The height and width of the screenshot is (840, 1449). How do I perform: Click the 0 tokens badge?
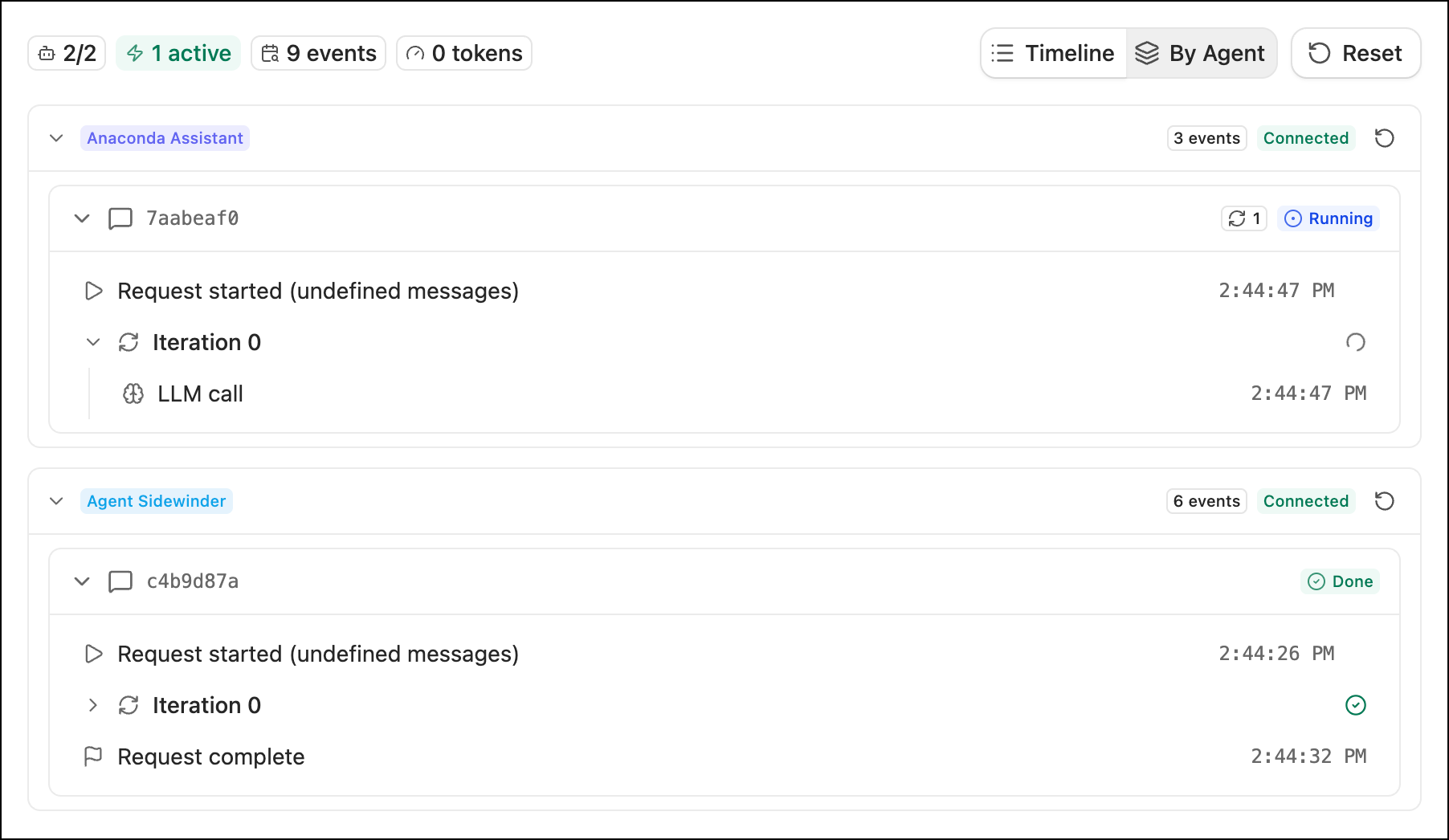point(464,53)
